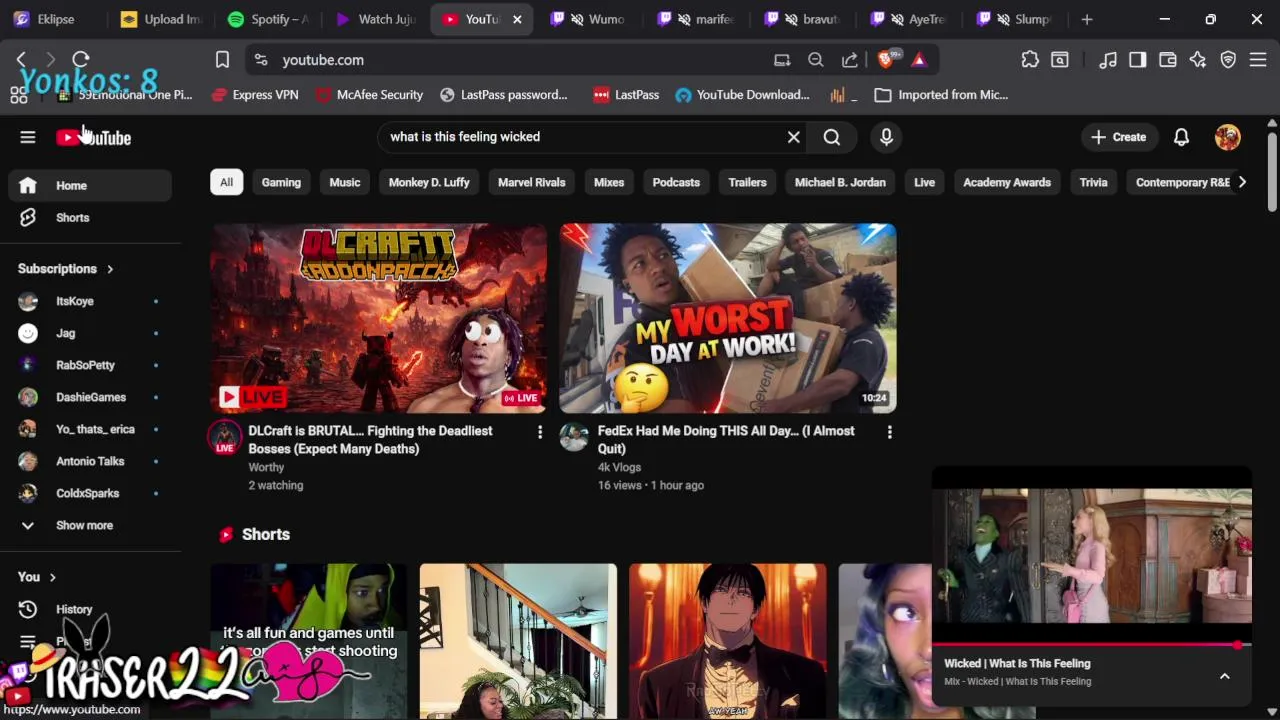Open ItsKoye subscription channel
Screen dimensions: 1280x720
(x=90, y=301)
